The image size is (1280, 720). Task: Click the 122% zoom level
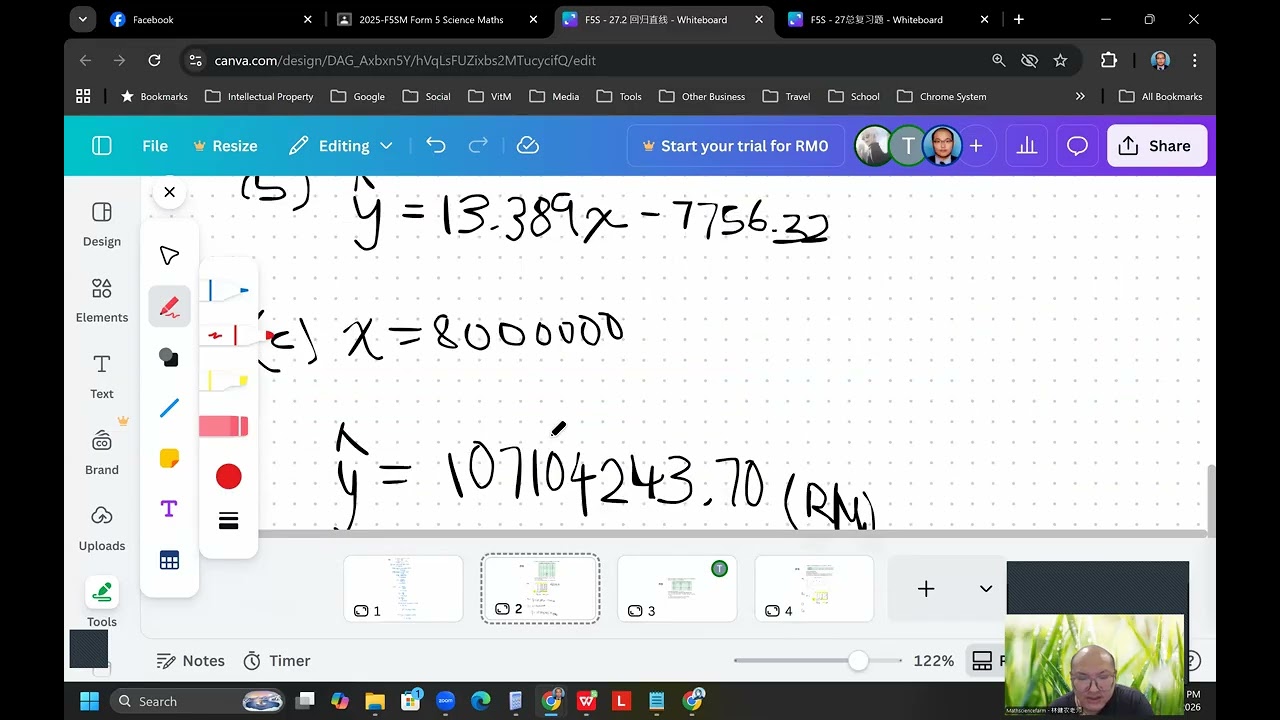point(934,661)
